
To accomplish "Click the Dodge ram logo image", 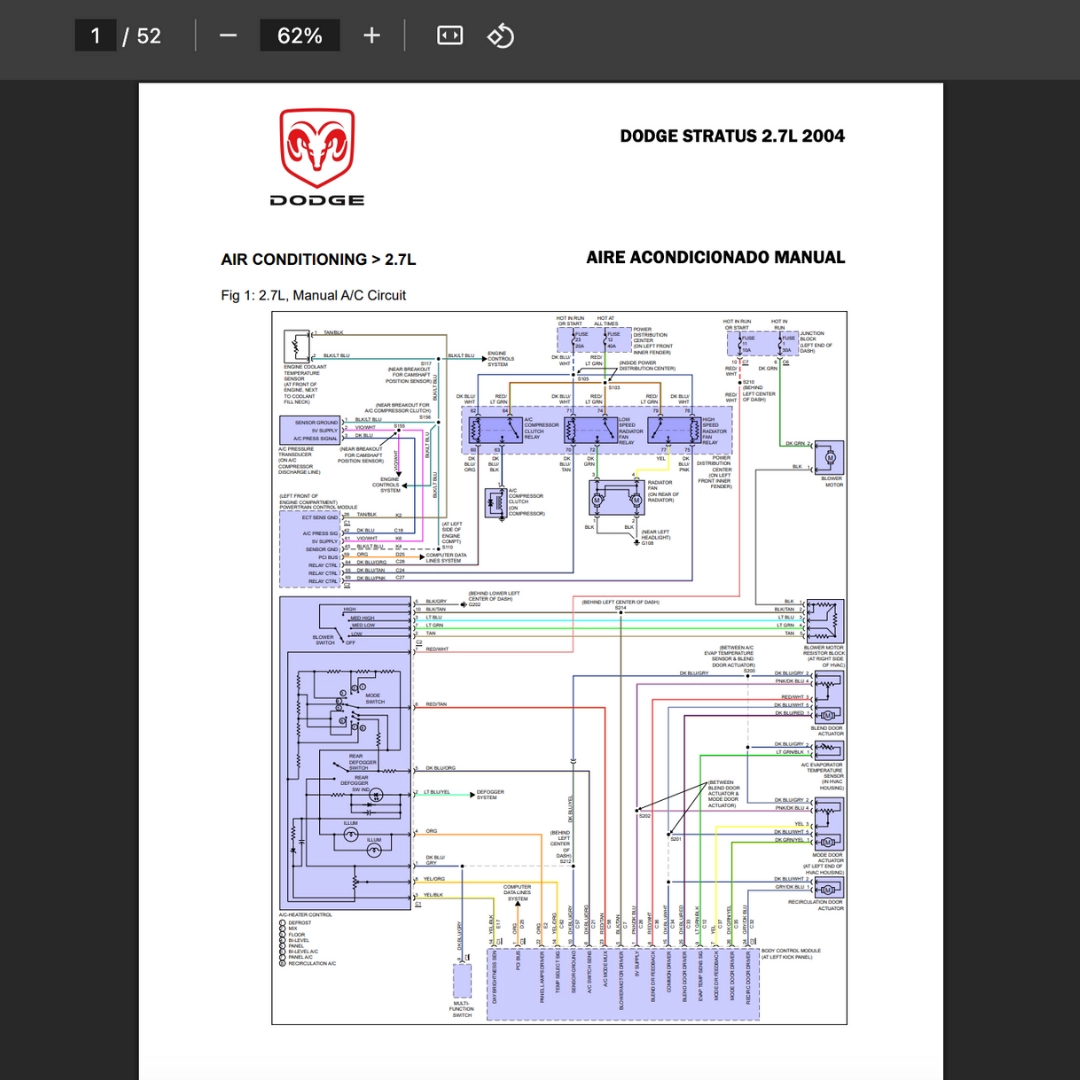I will tap(318, 157).
